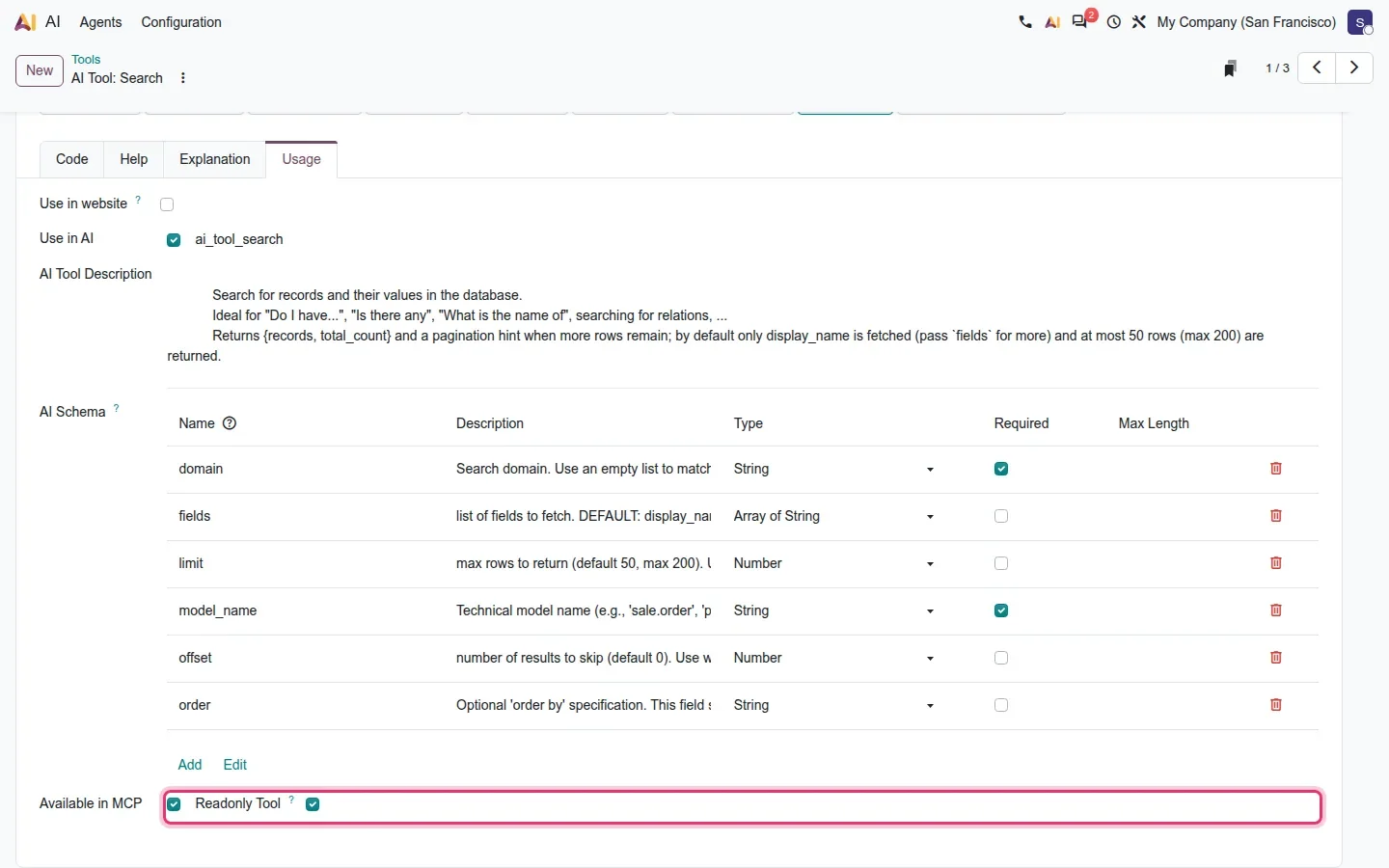The height and width of the screenshot is (868, 1389).
Task: Select the Name cell reading 'offset'
Action: [195, 658]
